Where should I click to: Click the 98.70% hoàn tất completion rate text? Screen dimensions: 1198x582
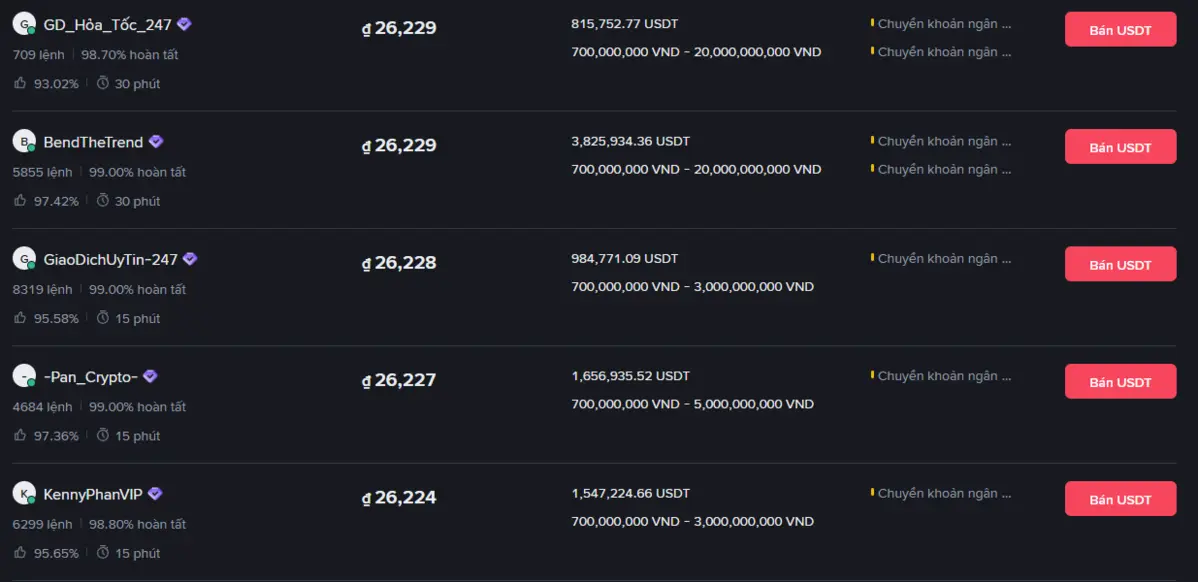[131, 54]
